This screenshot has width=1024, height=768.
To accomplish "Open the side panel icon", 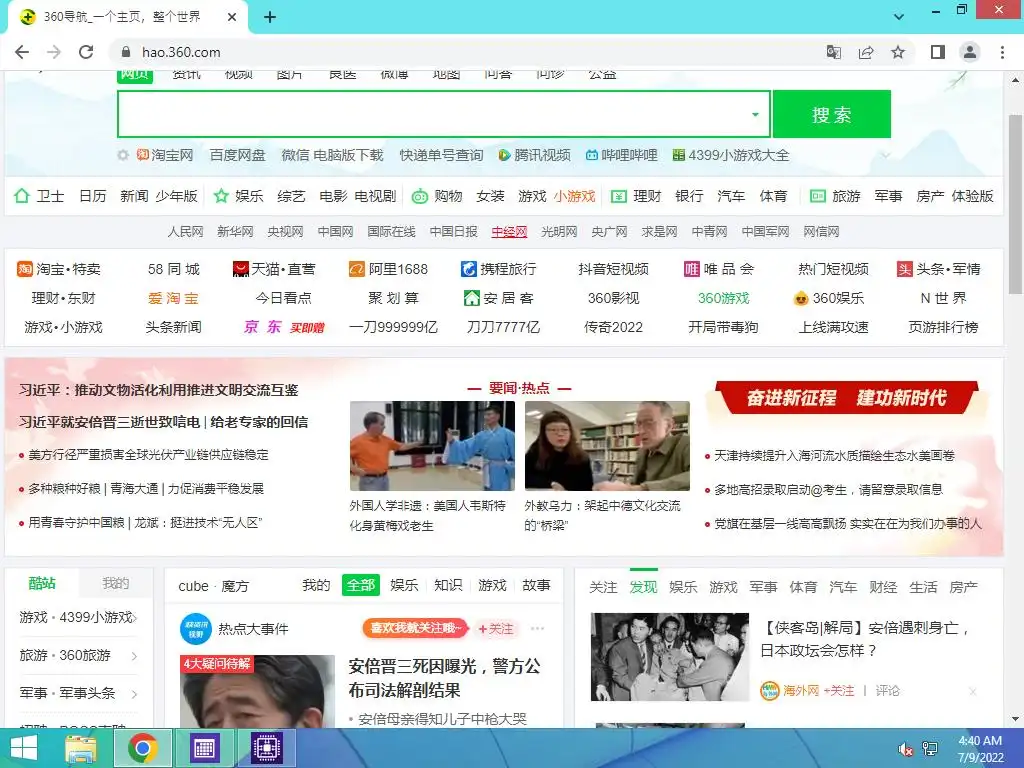I will click(x=938, y=52).
